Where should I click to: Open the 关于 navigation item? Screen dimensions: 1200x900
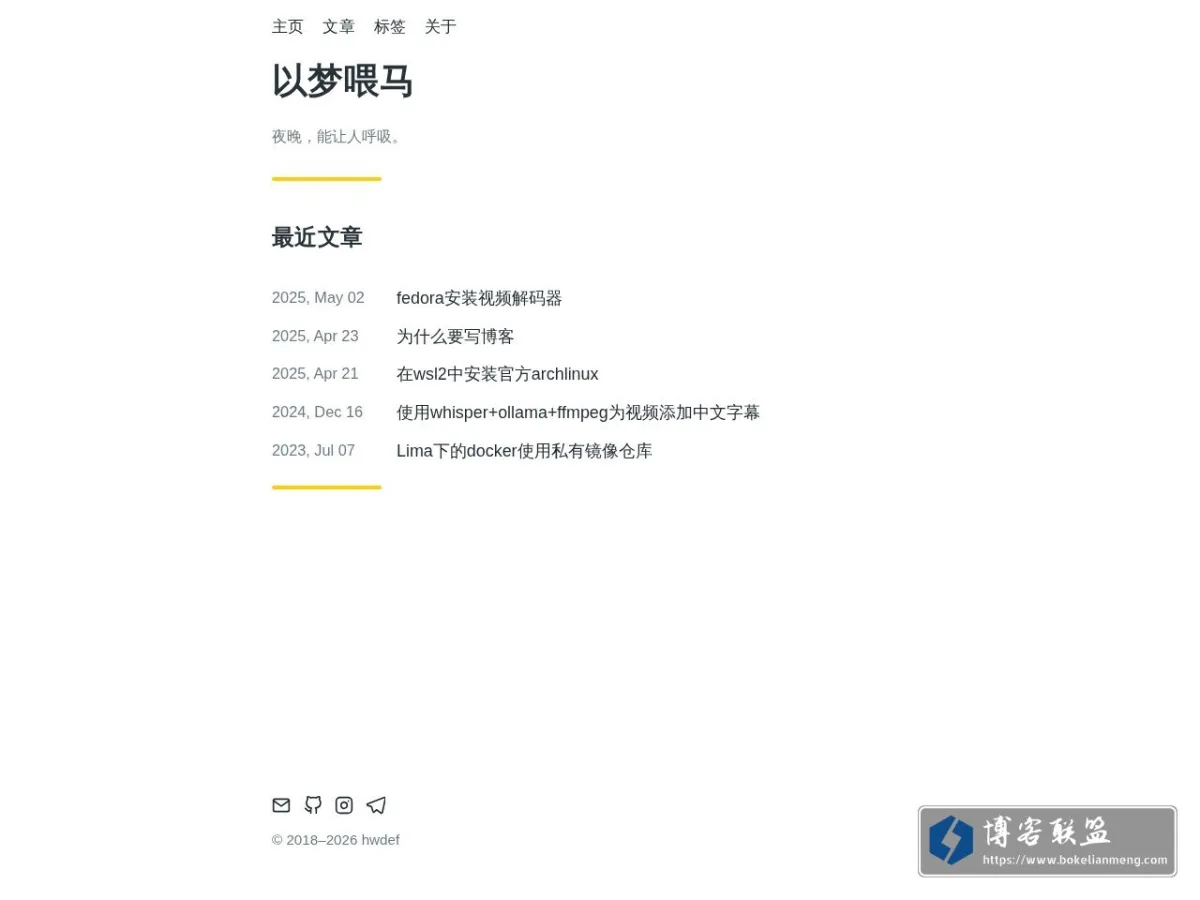[441, 27]
